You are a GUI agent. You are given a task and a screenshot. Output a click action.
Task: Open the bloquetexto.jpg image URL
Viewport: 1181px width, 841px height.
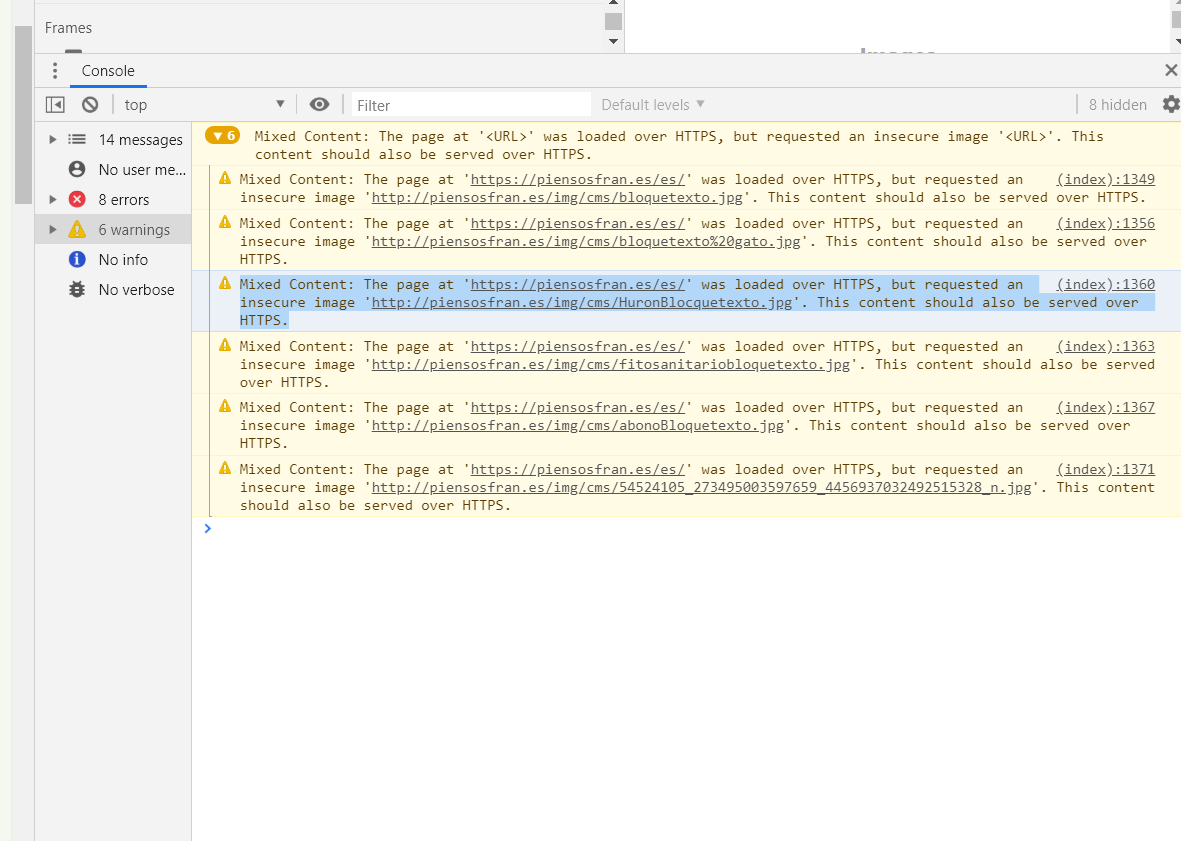click(x=557, y=197)
